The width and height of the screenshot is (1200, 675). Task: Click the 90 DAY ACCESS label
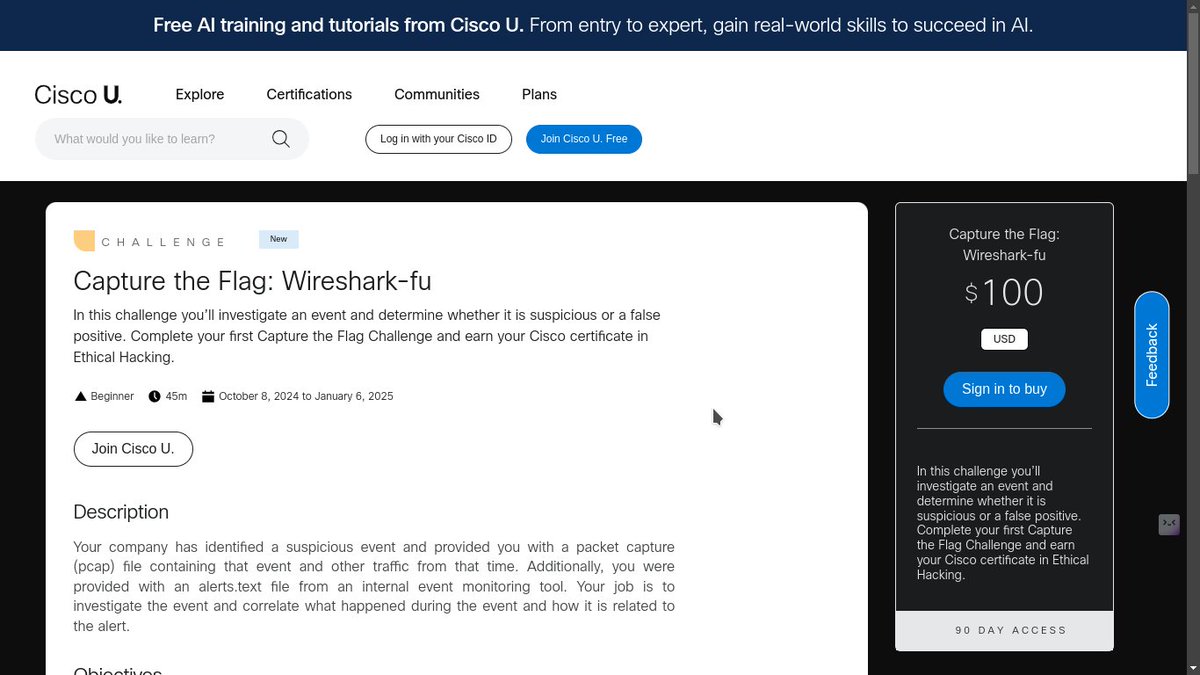tap(1011, 630)
